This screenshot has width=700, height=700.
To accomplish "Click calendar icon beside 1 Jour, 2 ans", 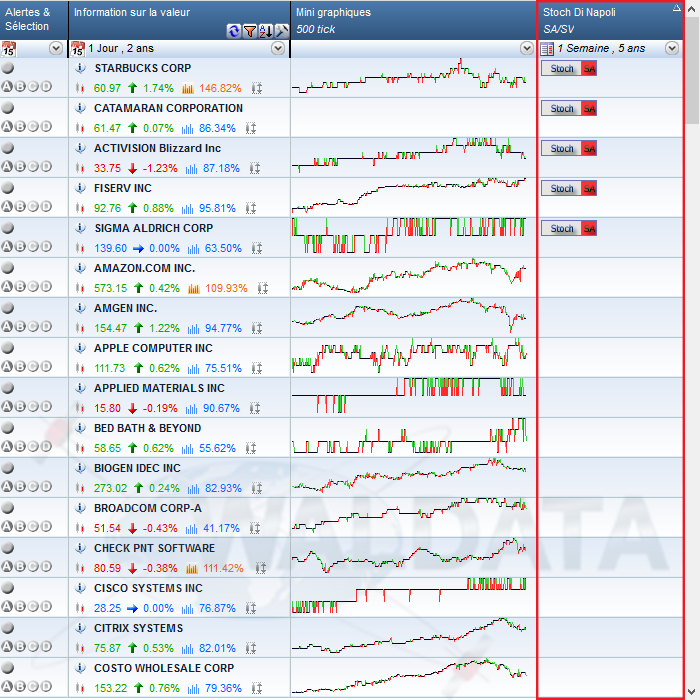I will [77, 49].
